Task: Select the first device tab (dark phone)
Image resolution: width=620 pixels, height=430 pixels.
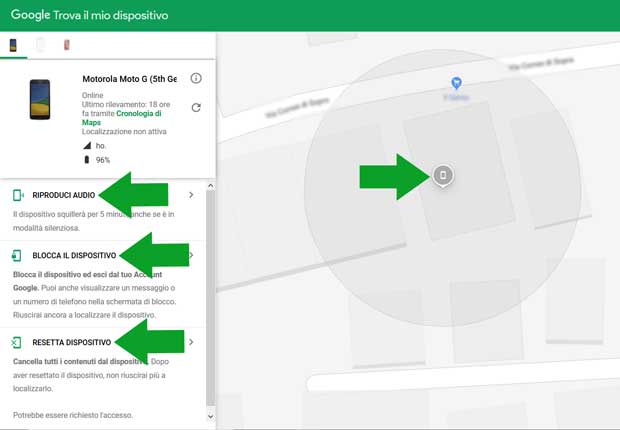Action: click(13, 45)
